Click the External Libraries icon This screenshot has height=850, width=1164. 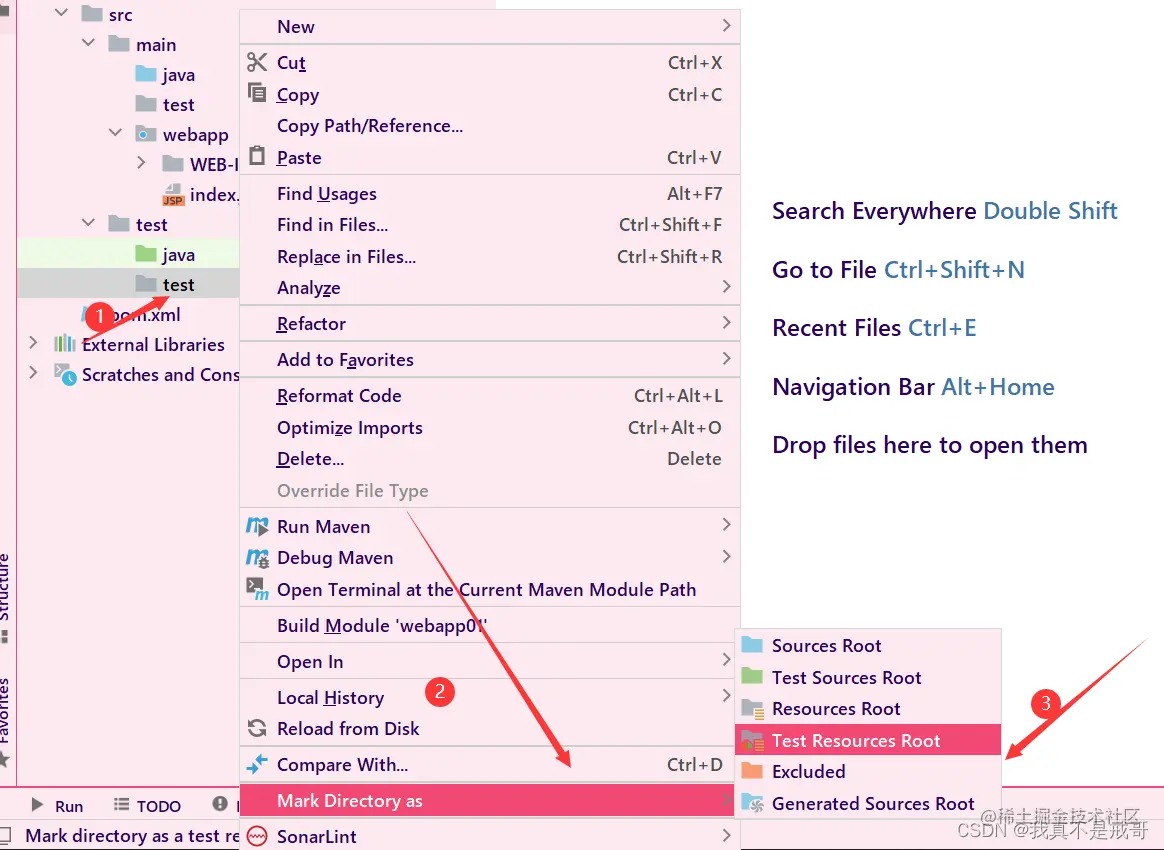pyautogui.click(x=65, y=344)
